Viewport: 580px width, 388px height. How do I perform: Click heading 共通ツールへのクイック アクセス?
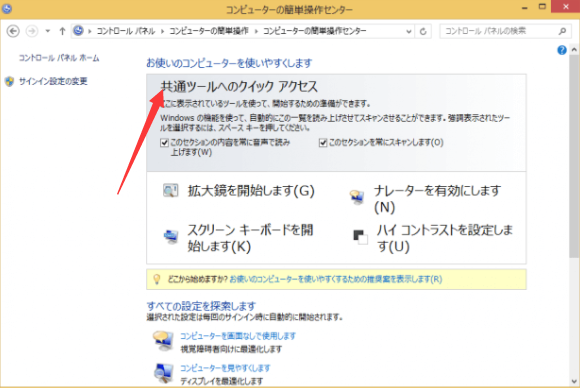[239, 87]
